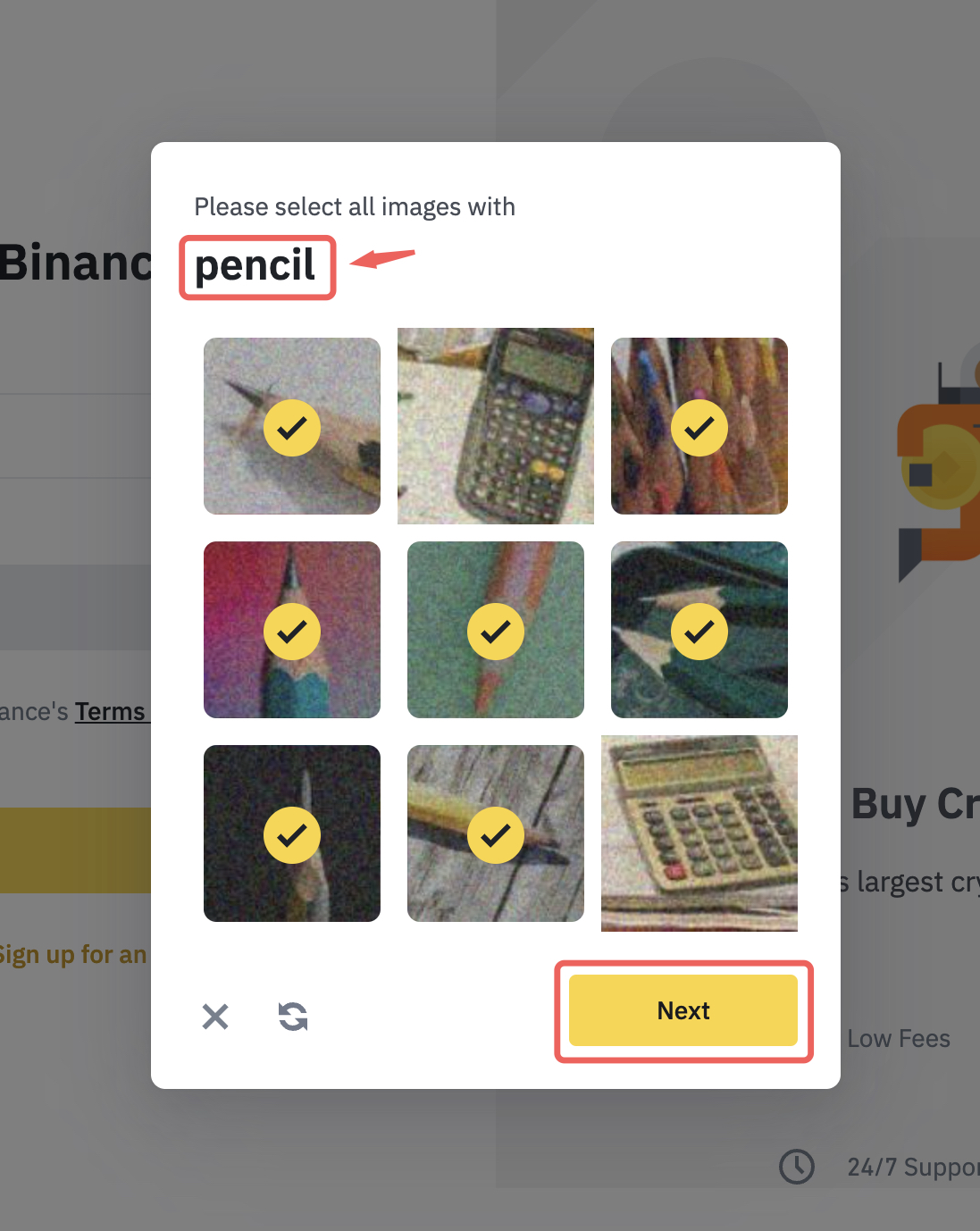Screen dimensions: 980x1231
Task: Click the 24/7 Support clock icon
Action: [x=796, y=1166]
